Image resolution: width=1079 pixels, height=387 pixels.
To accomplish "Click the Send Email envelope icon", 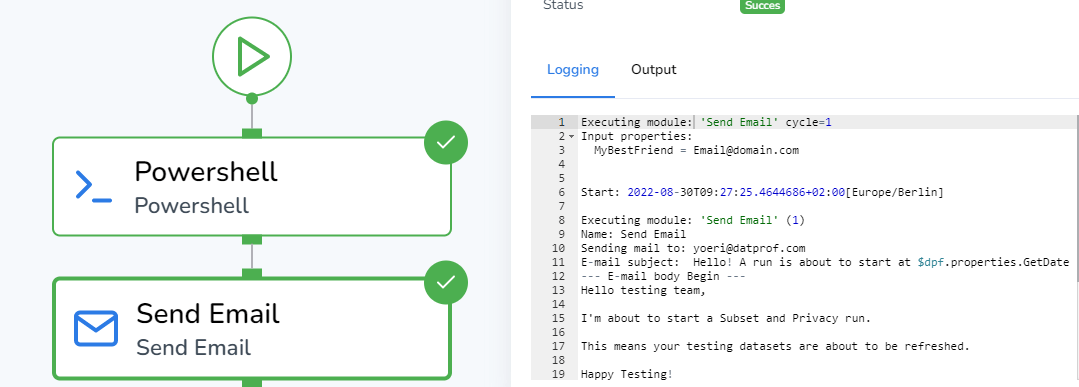I will coord(96,328).
